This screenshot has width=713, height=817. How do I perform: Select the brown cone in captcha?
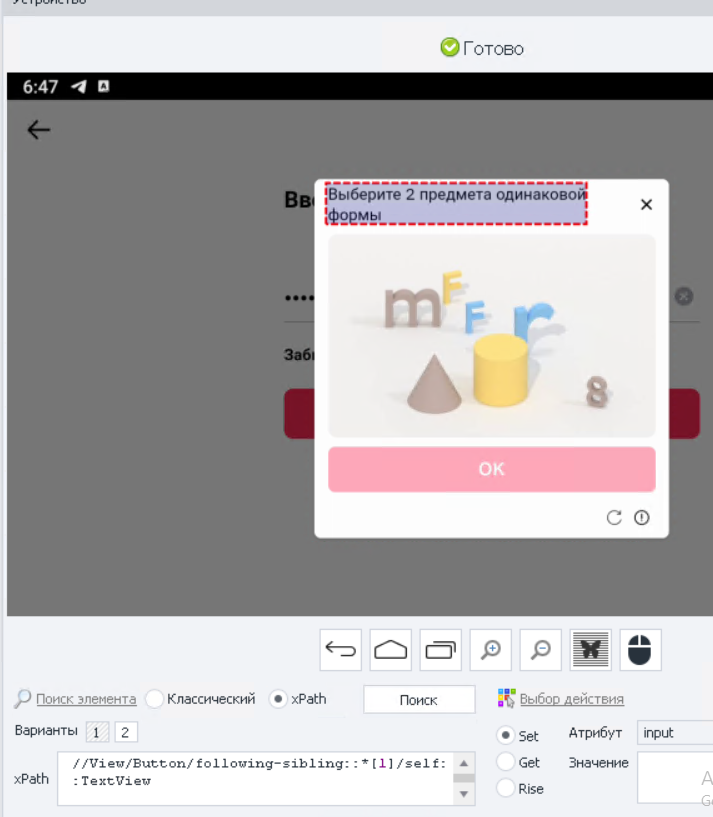pos(434,385)
